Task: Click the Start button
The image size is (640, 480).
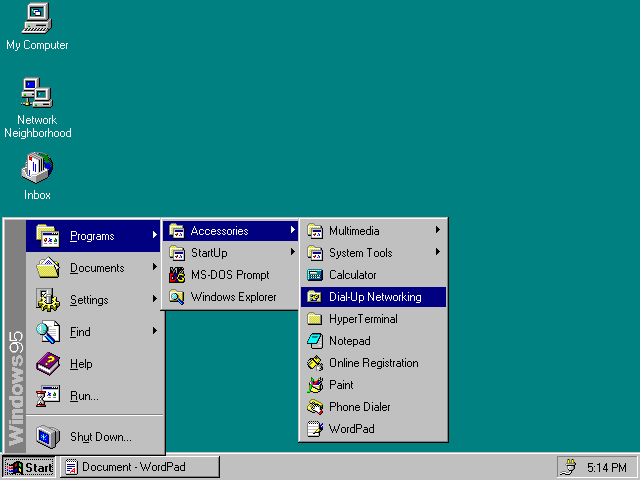Action: tap(29, 467)
